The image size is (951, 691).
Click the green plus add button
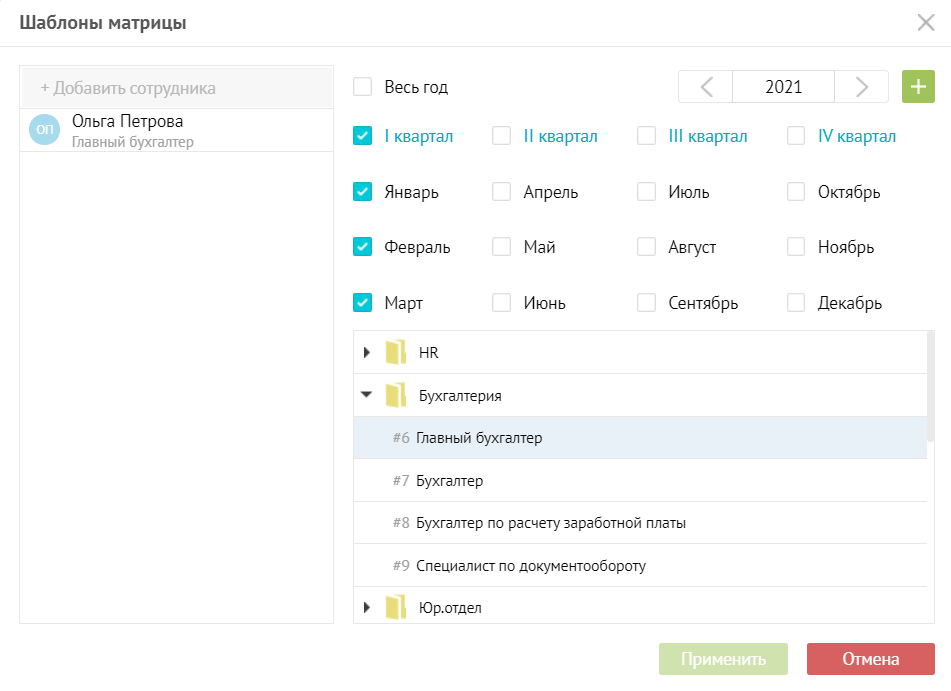point(918,87)
